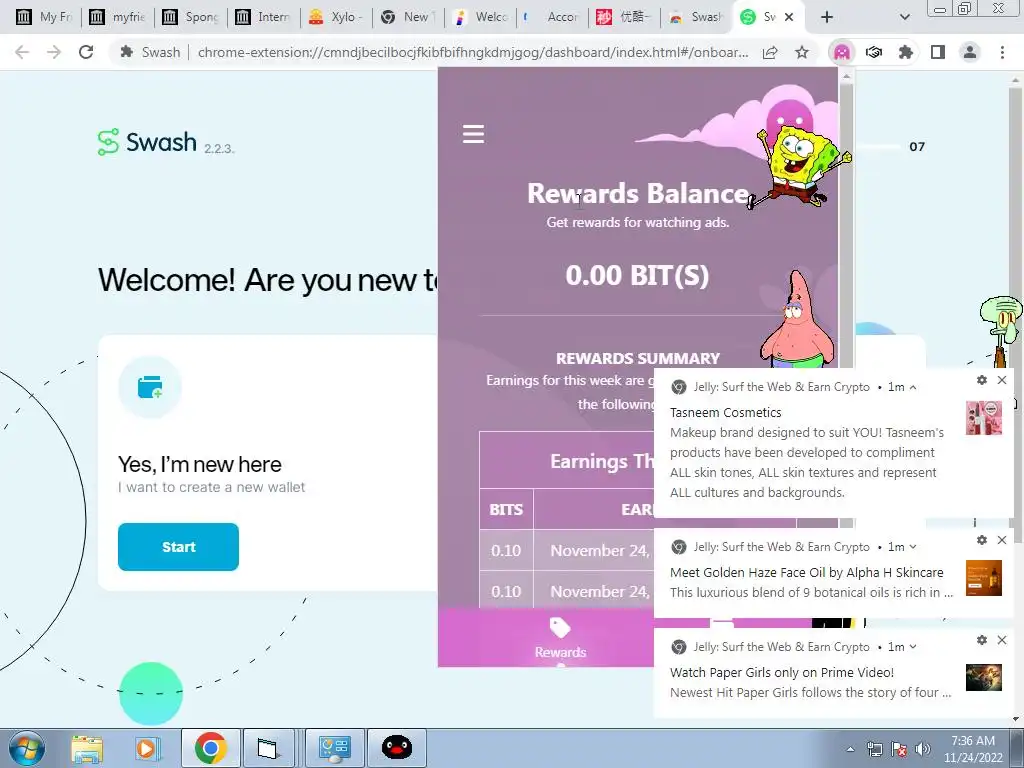
Task: Toggle the browser side panel icon
Action: (938, 52)
